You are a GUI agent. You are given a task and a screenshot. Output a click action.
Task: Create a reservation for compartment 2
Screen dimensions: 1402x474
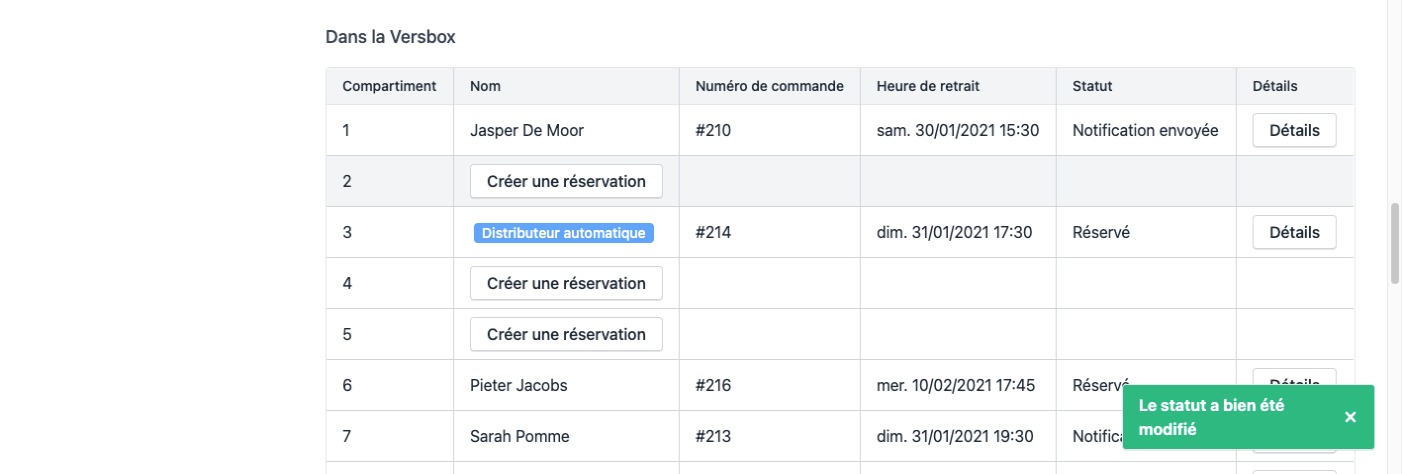coord(566,181)
